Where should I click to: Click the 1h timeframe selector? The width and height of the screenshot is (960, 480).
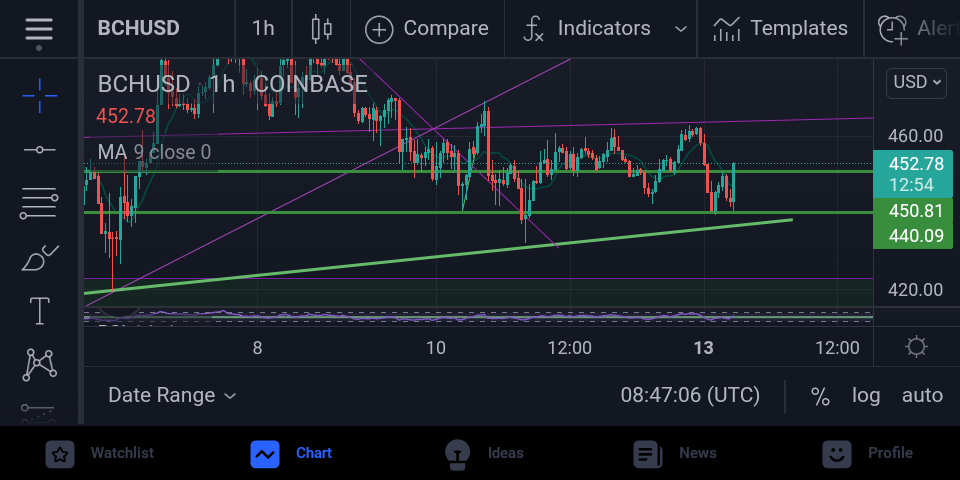(263, 29)
